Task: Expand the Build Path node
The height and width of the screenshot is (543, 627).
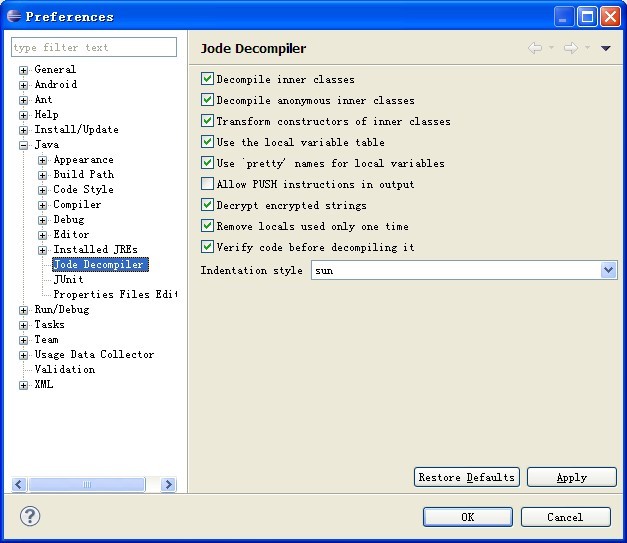Action: [42, 175]
